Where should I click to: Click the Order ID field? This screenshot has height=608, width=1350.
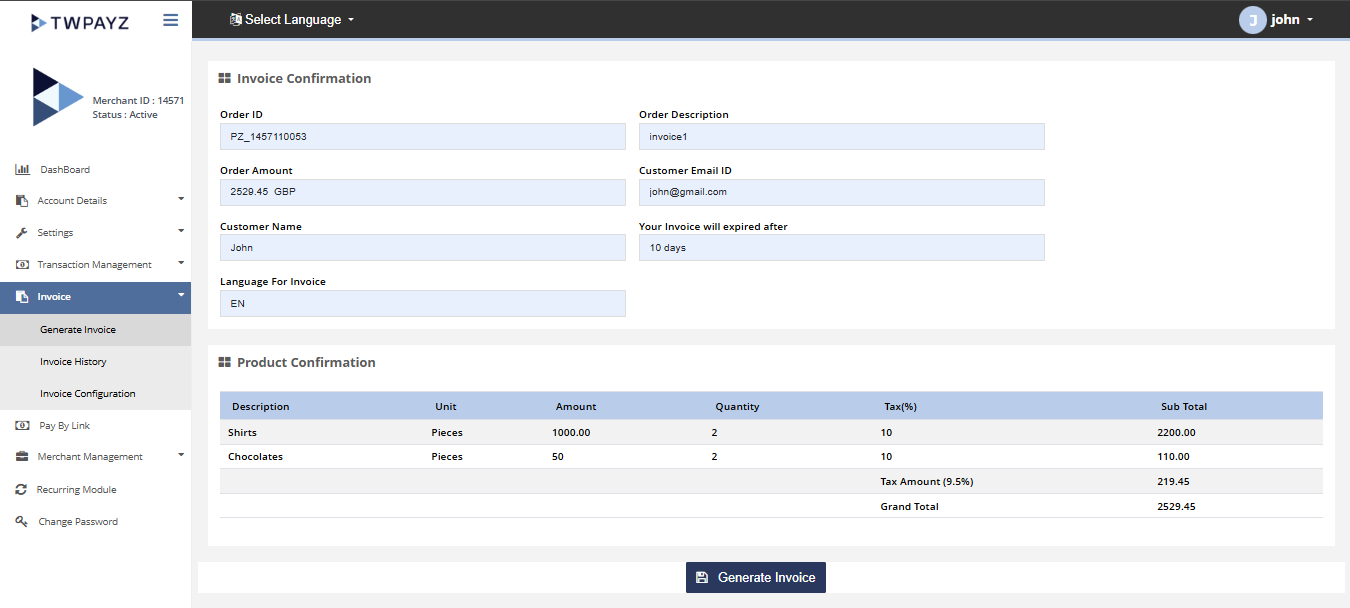coord(422,137)
